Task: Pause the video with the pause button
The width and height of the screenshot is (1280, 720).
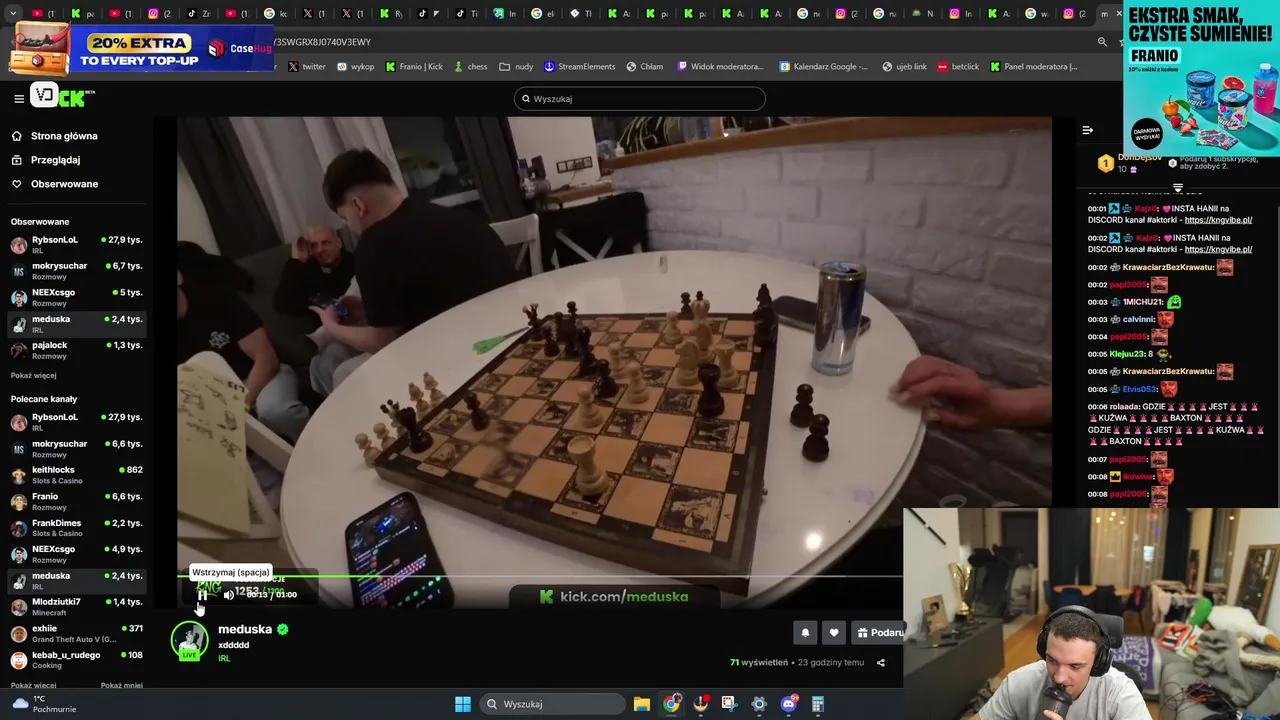Action: tap(202, 595)
